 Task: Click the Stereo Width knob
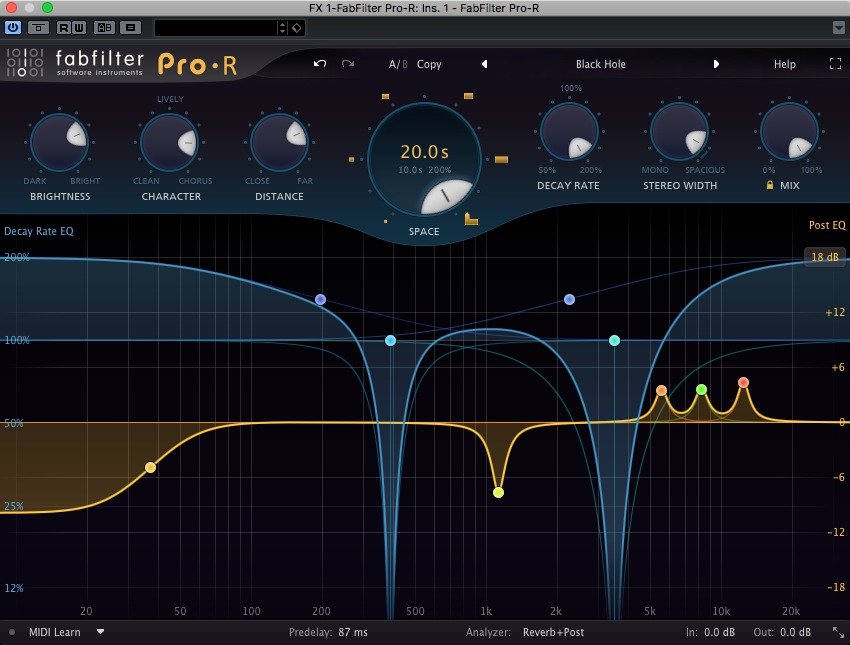[679, 131]
